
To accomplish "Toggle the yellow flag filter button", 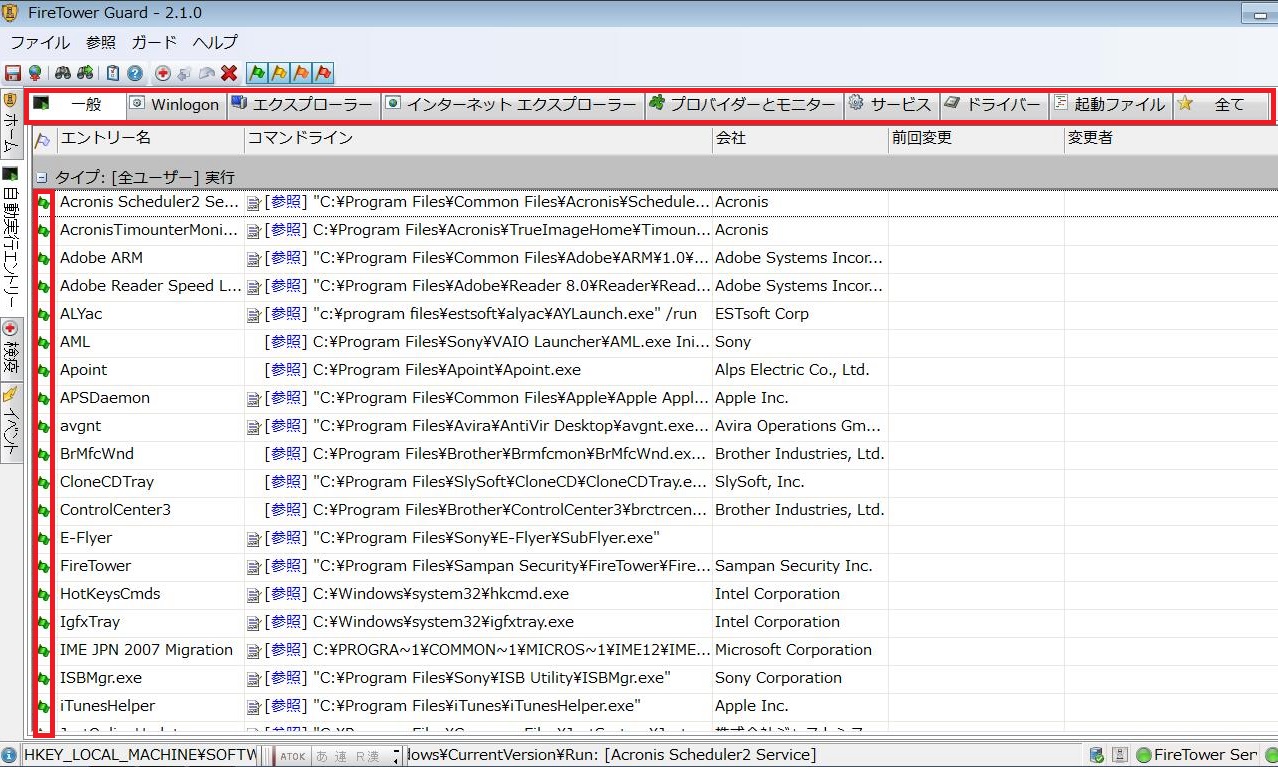I will pos(279,73).
